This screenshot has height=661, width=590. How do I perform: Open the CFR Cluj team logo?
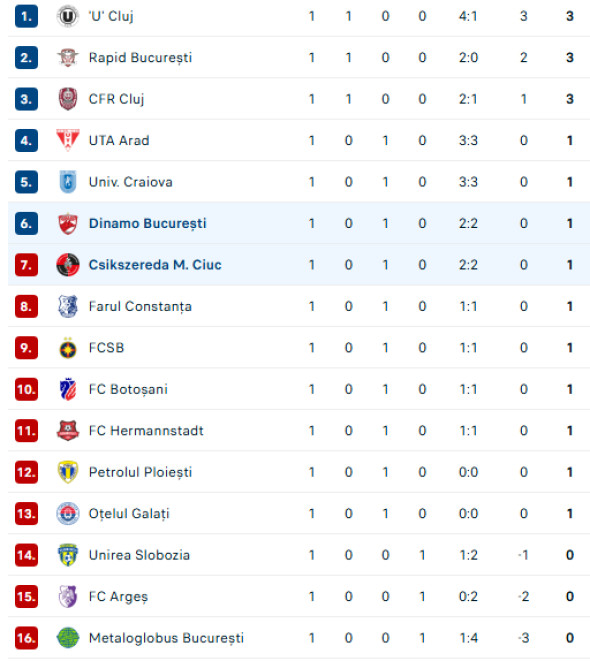coord(67,99)
